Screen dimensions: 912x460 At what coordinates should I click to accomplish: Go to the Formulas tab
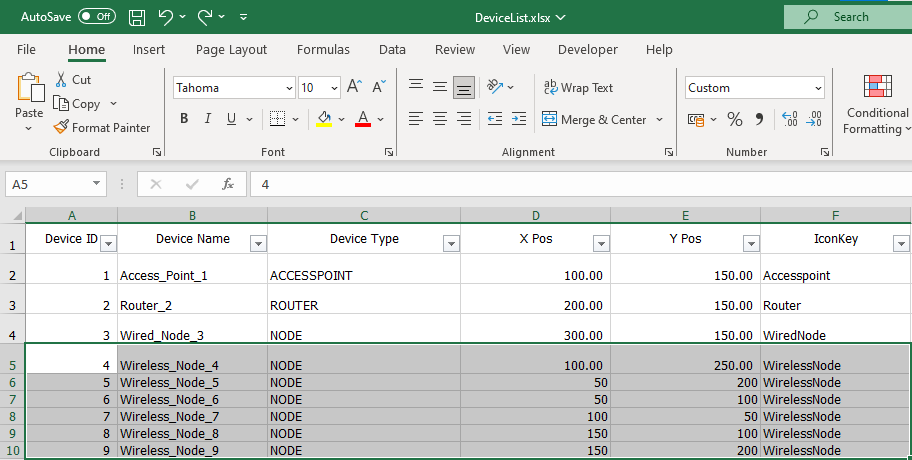[x=323, y=49]
